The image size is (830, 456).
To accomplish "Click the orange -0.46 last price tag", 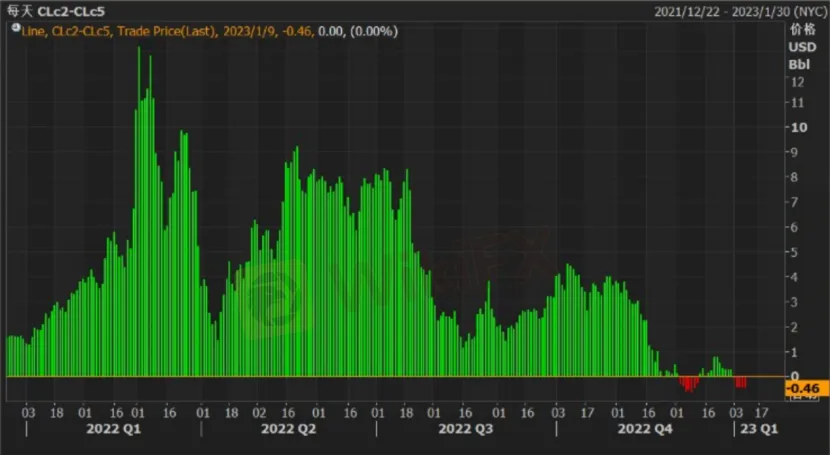I will click(803, 388).
